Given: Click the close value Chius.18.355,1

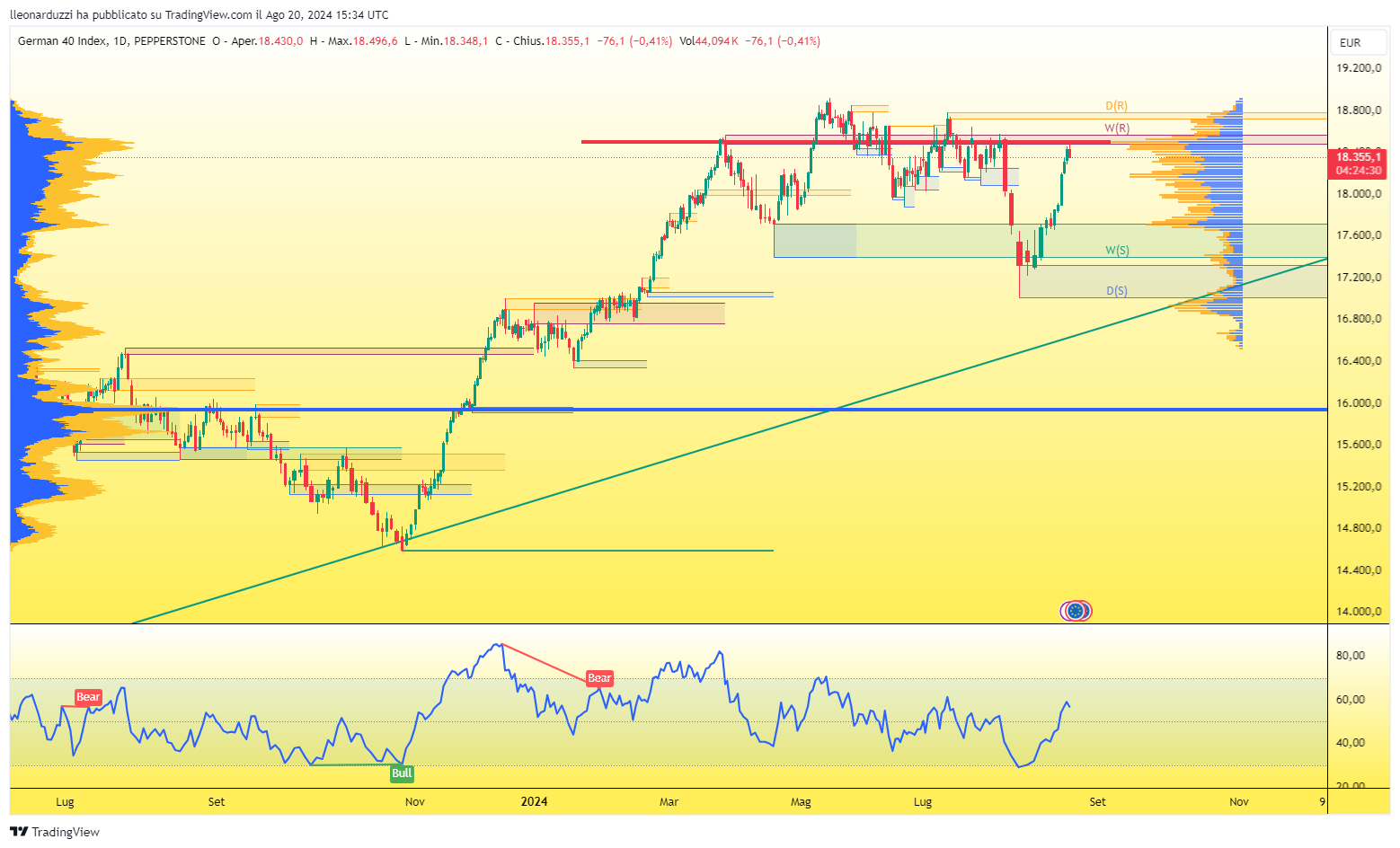Looking at the screenshot, I should click(552, 41).
